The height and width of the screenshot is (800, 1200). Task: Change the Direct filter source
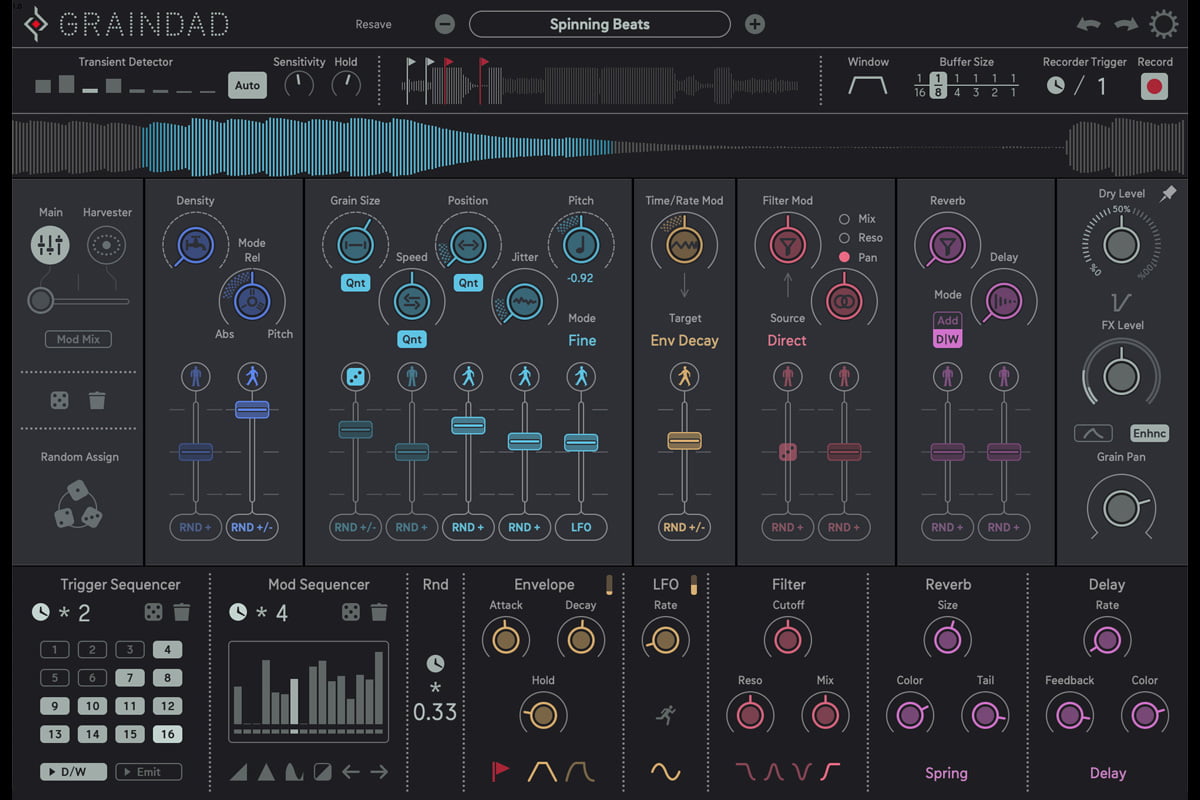pos(787,340)
